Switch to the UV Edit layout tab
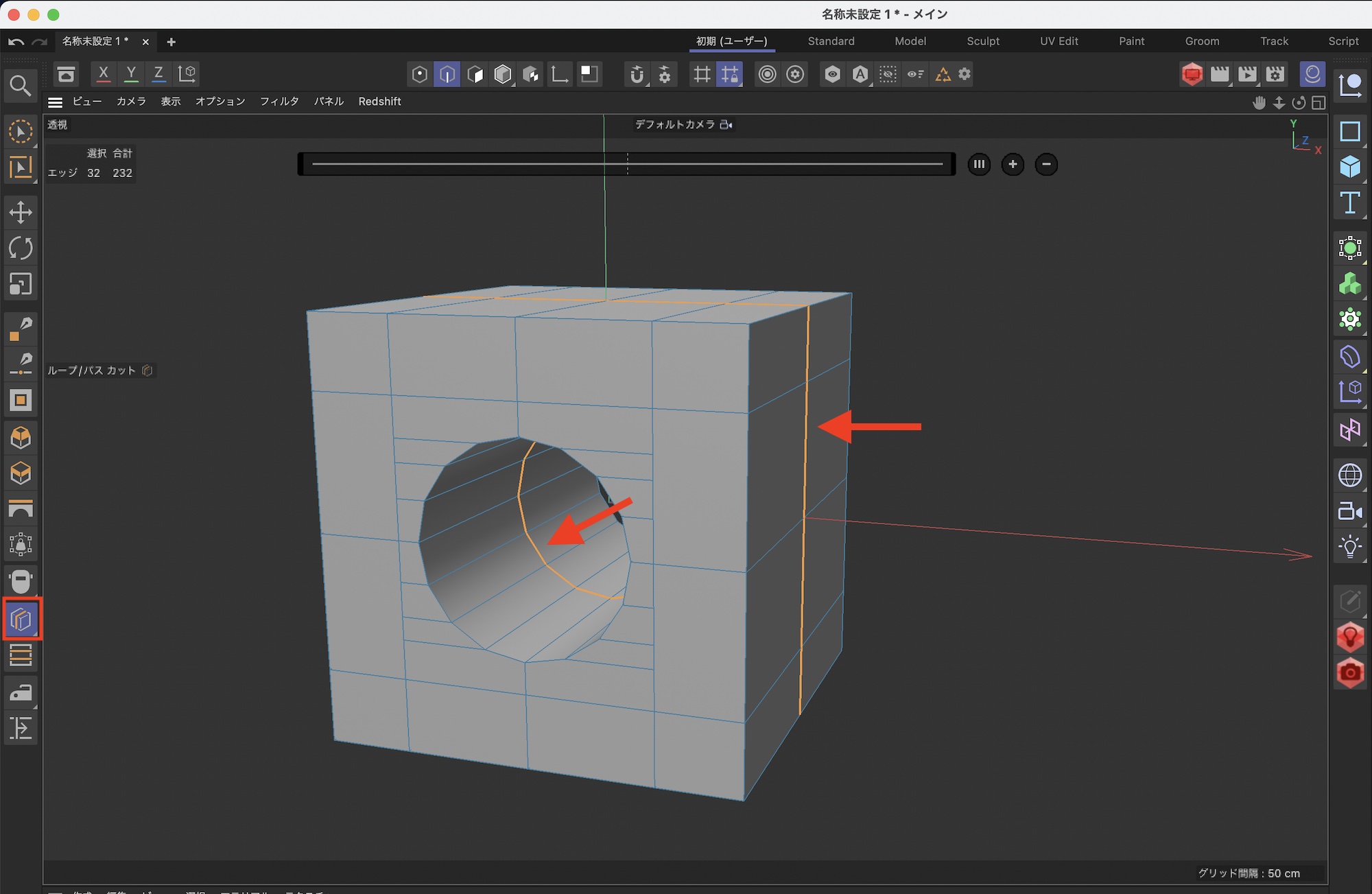Screen dimensions: 1372x894 pyautogui.click(x=1058, y=41)
